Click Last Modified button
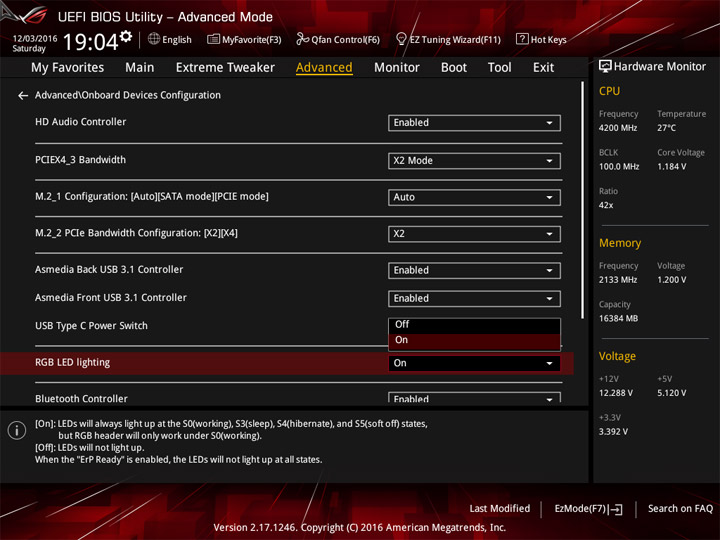This screenshot has width=720, height=540. click(x=500, y=508)
